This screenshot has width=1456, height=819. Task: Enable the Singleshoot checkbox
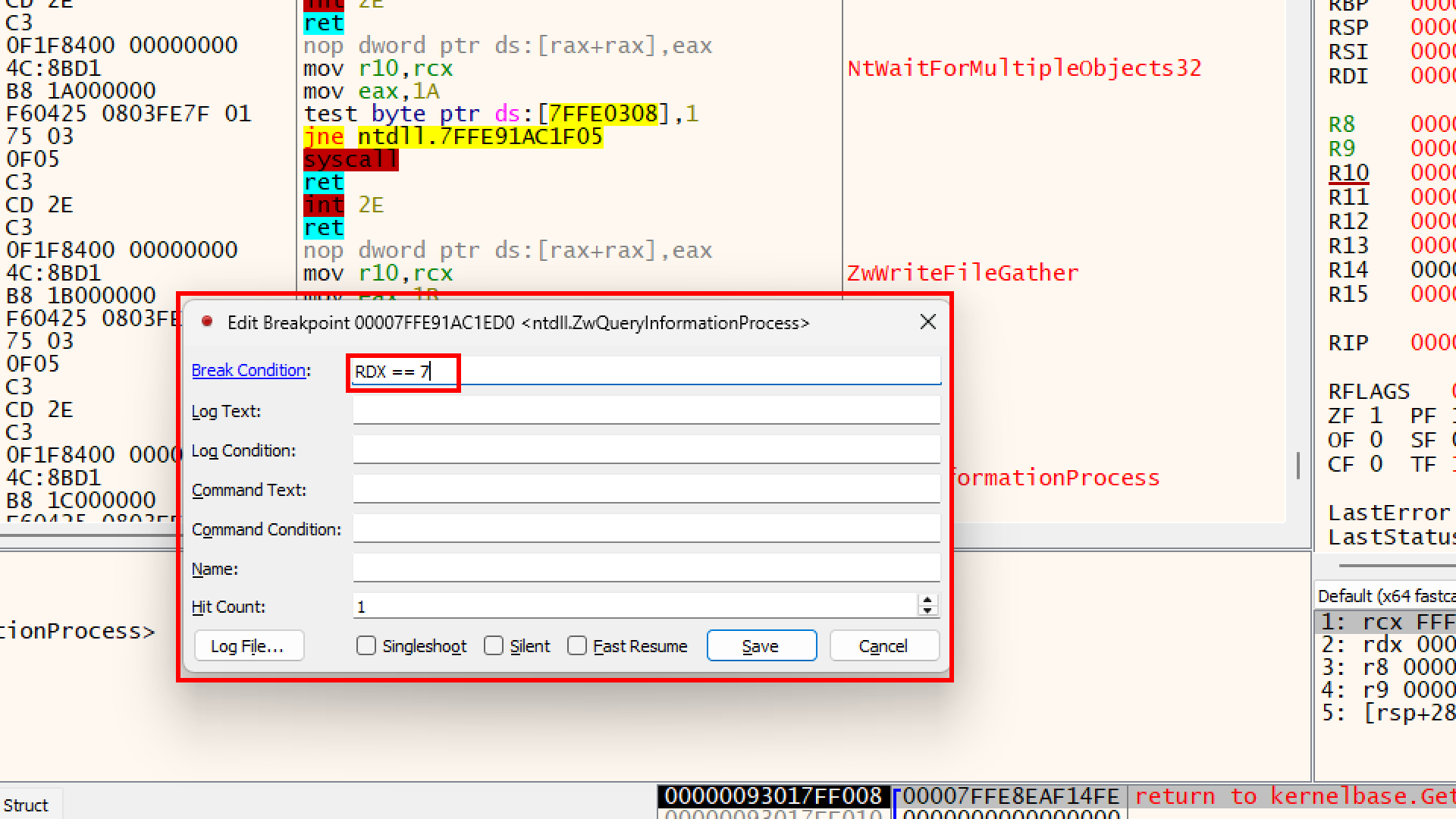coord(366,646)
